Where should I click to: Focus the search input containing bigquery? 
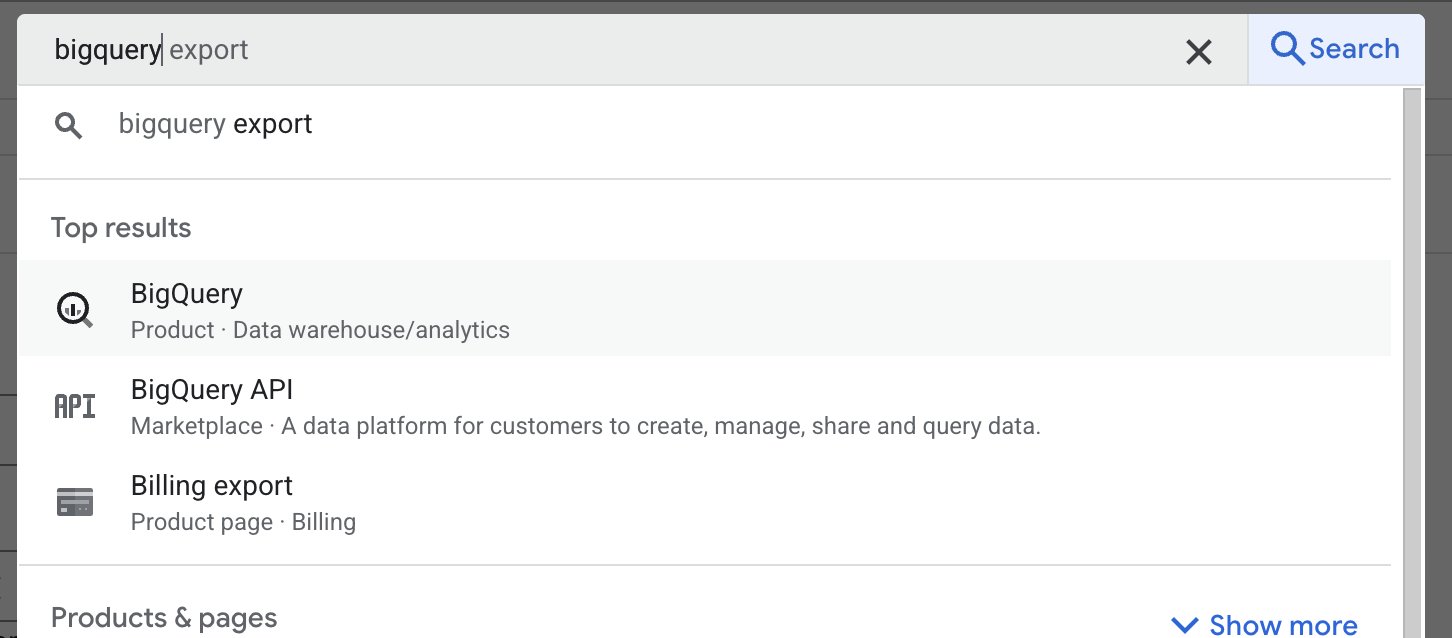(600, 50)
